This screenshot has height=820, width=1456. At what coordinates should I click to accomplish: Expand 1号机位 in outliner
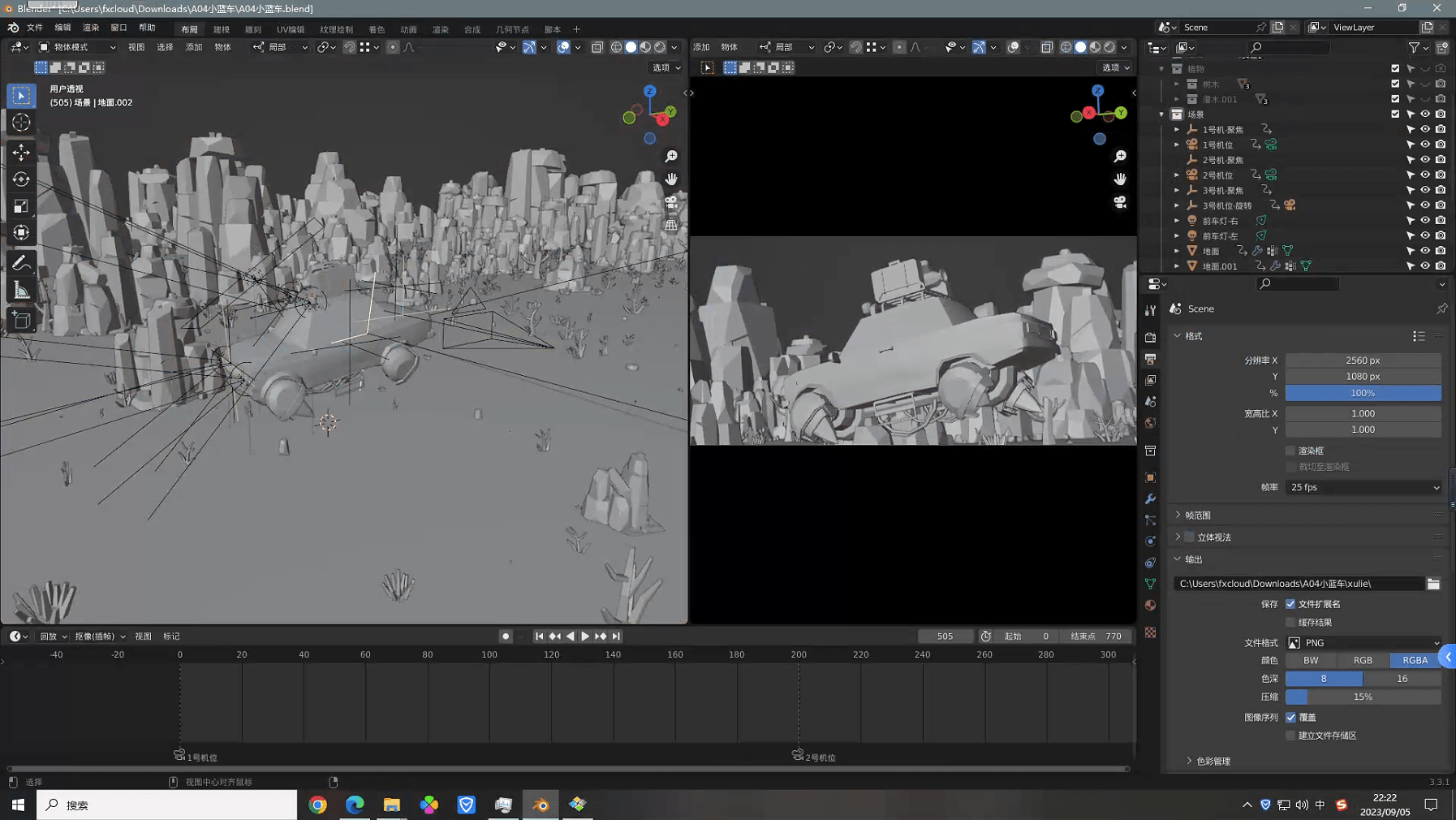(x=1177, y=145)
